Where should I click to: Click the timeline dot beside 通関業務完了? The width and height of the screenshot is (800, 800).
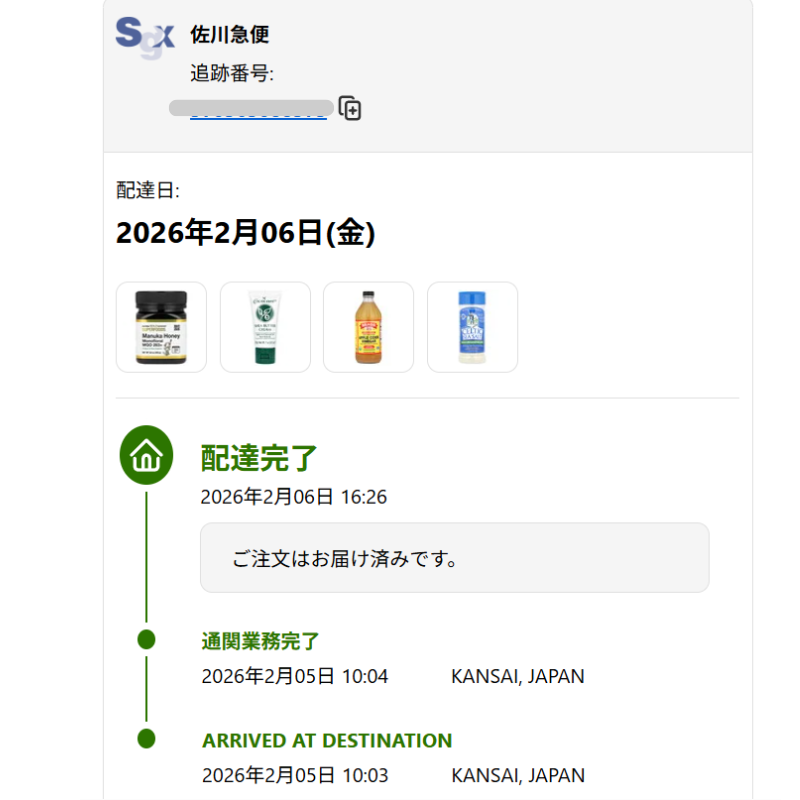tap(147, 640)
